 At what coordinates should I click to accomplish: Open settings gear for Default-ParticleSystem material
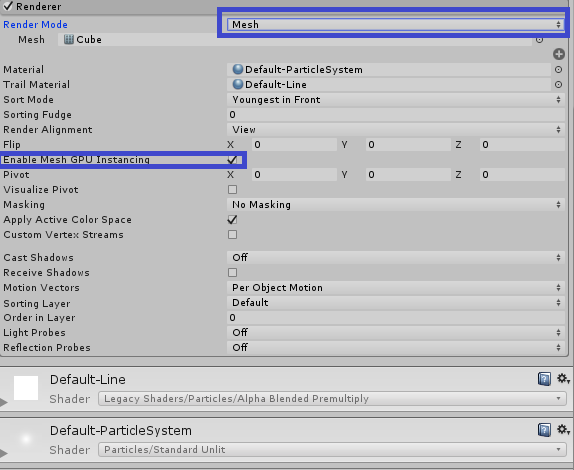point(563,429)
